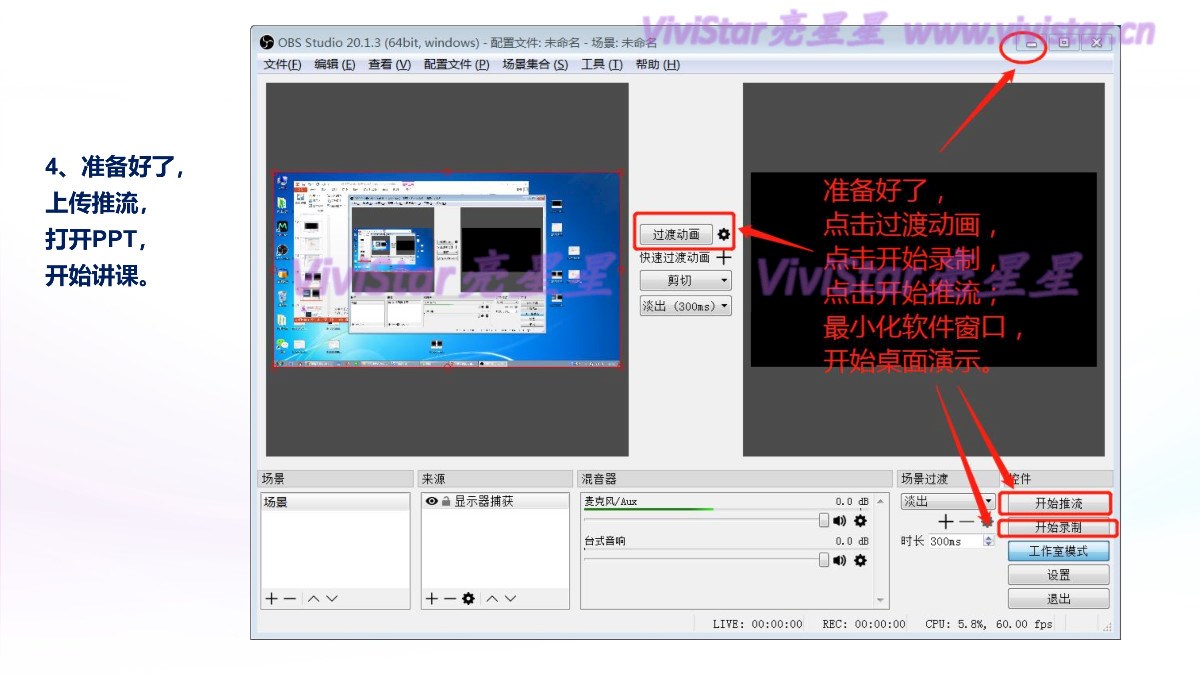Viewport: 1200px width, 674px height.
Task: Open gear settings next to 过渡动画
Action: 724,235
